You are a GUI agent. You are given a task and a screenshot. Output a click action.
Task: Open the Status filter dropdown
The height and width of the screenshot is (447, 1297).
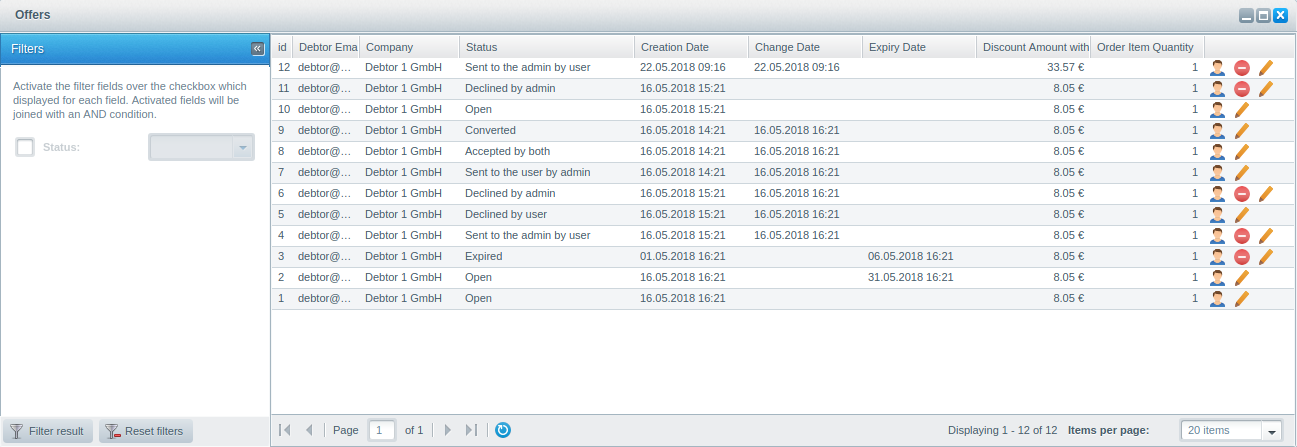click(242, 148)
